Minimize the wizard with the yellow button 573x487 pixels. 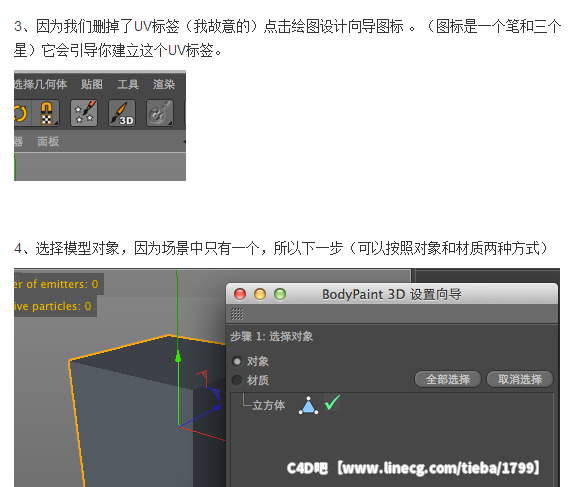(x=260, y=294)
